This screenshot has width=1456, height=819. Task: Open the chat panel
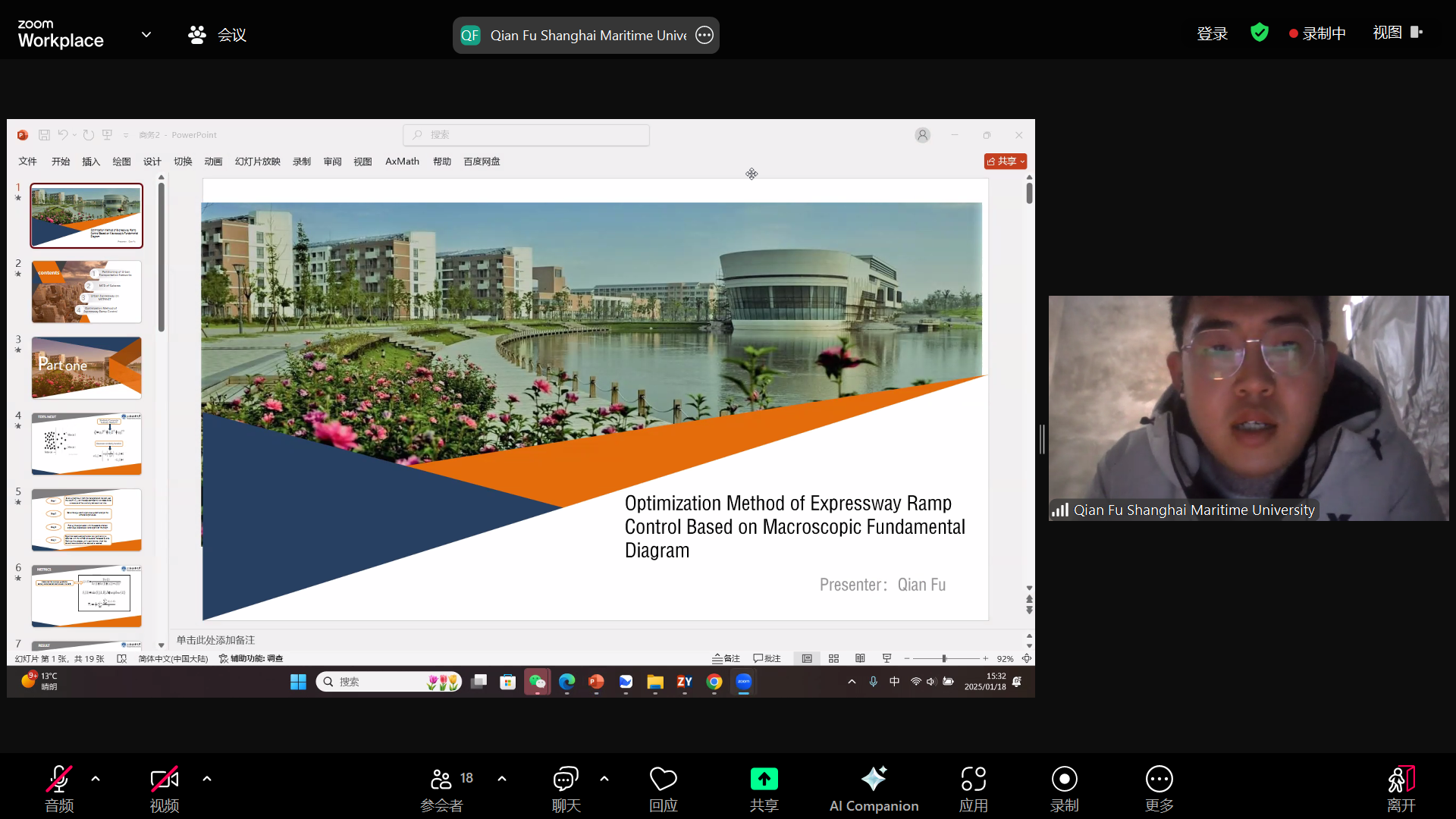(566, 789)
